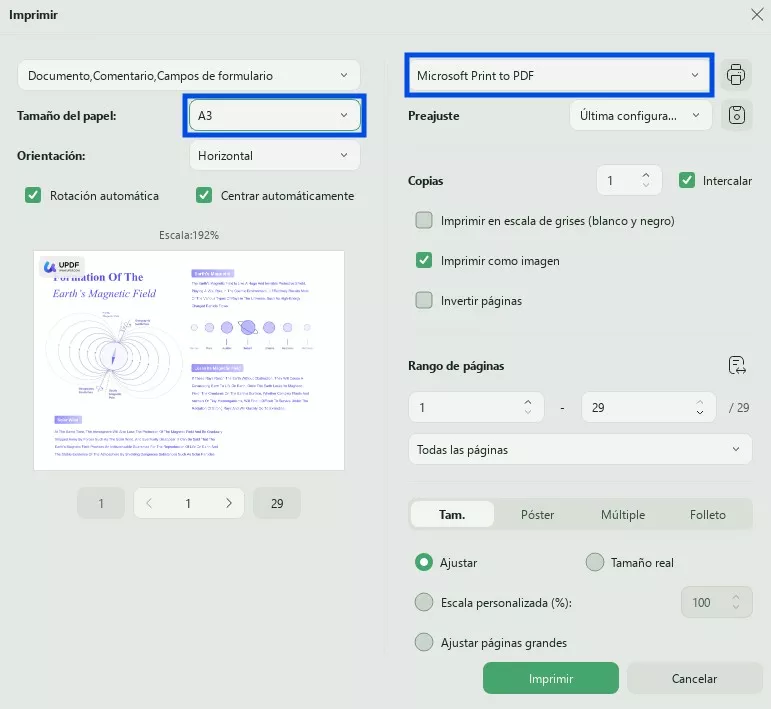Click the swap page range icon
Image resolution: width=771 pixels, height=709 pixels.
tap(737, 365)
